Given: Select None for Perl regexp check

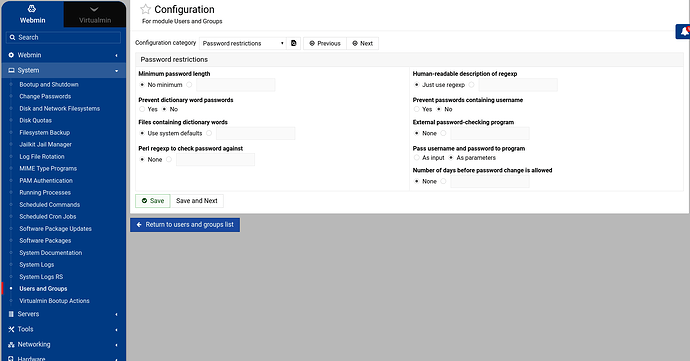Looking at the screenshot, I should (142, 159).
